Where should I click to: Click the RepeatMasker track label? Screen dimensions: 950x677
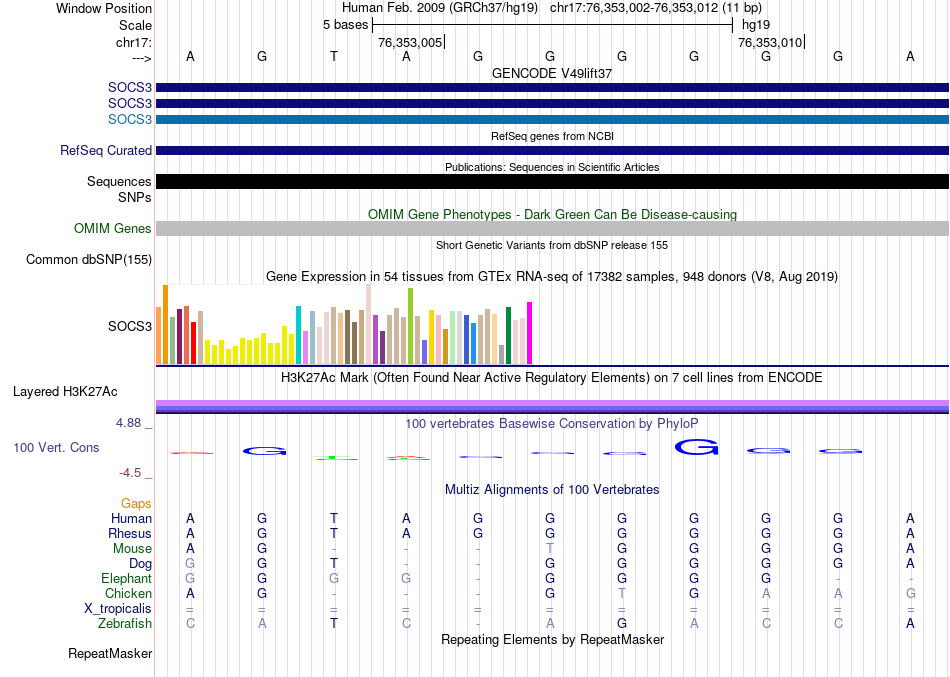[x=110, y=653]
